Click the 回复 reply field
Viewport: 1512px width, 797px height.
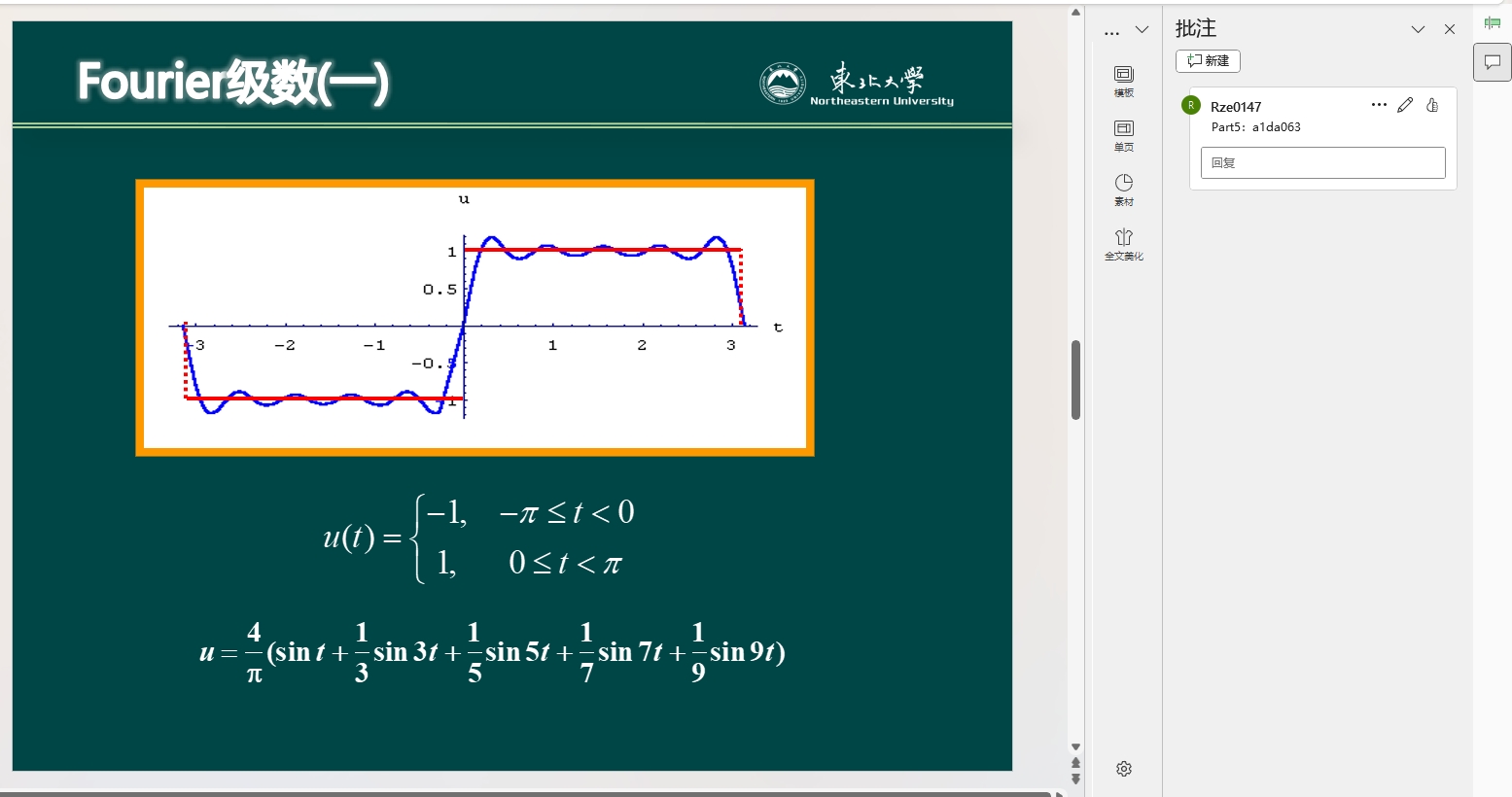tap(1322, 162)
